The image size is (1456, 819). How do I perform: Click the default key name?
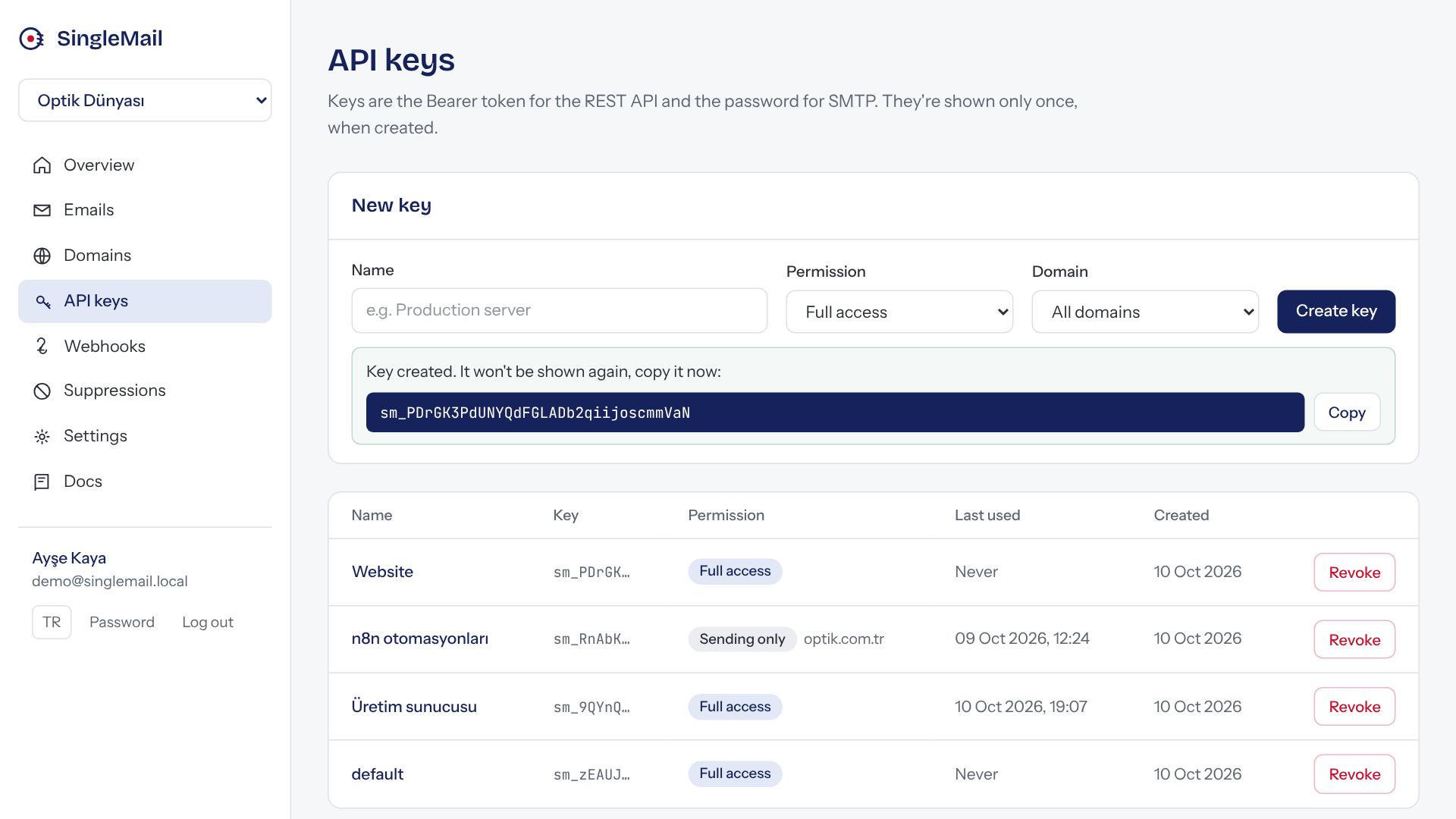point(378,774)
